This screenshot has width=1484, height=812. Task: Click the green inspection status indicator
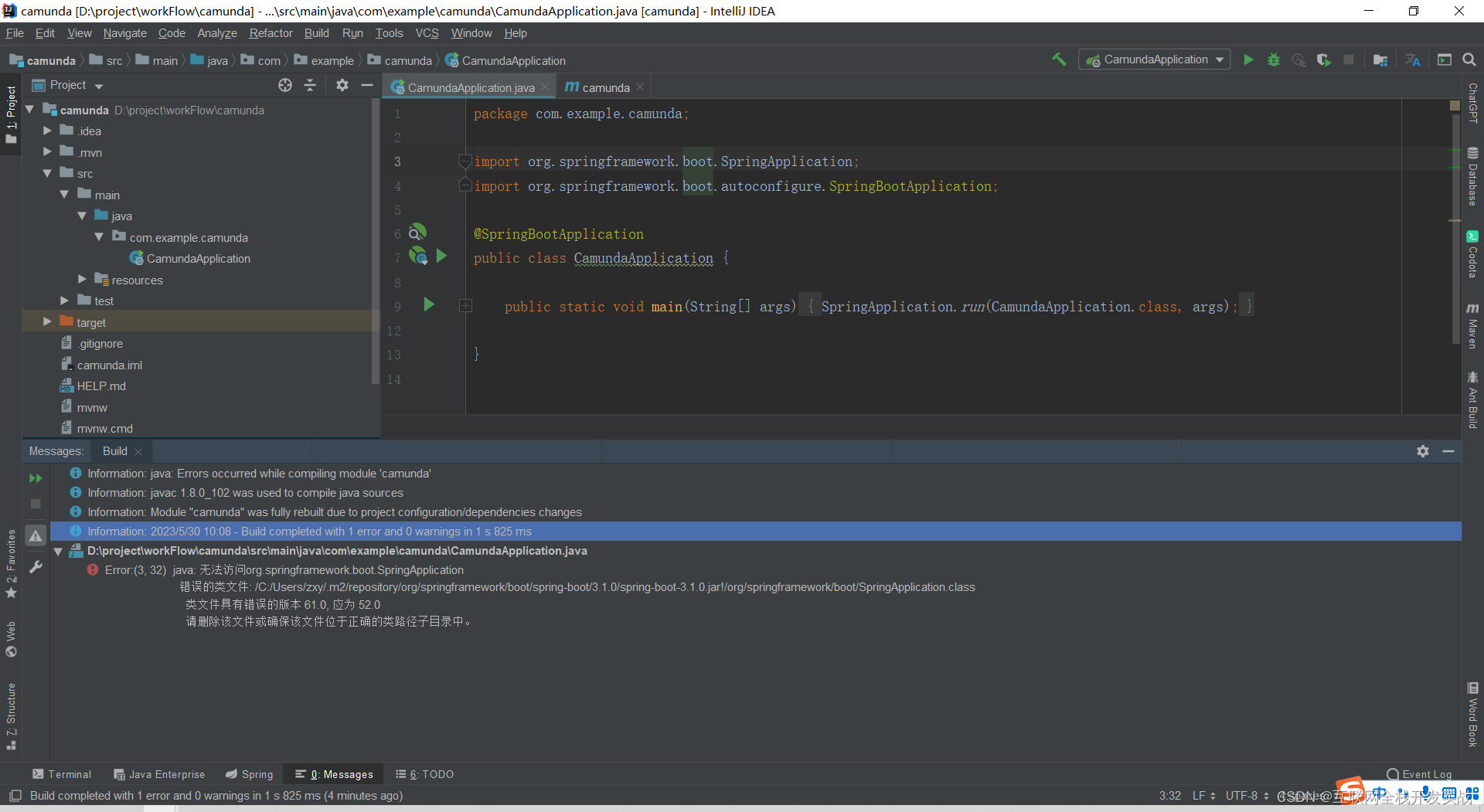1455,106
